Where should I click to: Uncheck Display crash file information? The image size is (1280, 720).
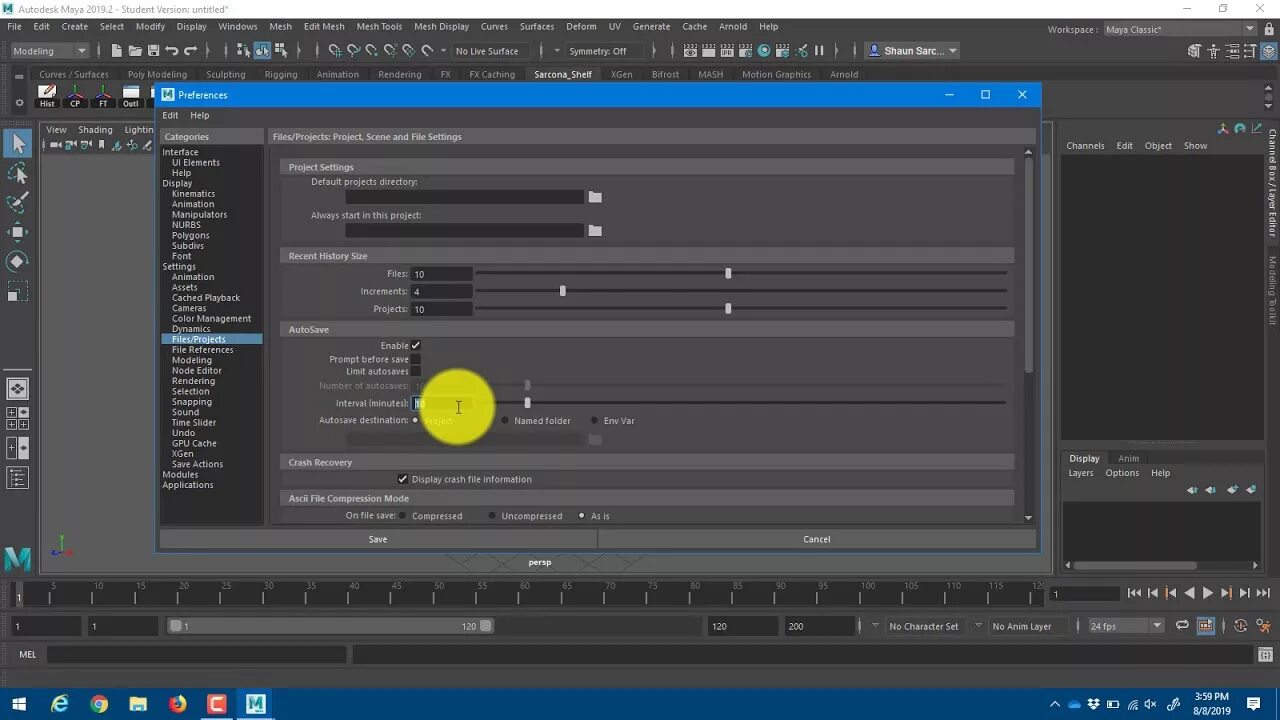(x=403, y=479)
